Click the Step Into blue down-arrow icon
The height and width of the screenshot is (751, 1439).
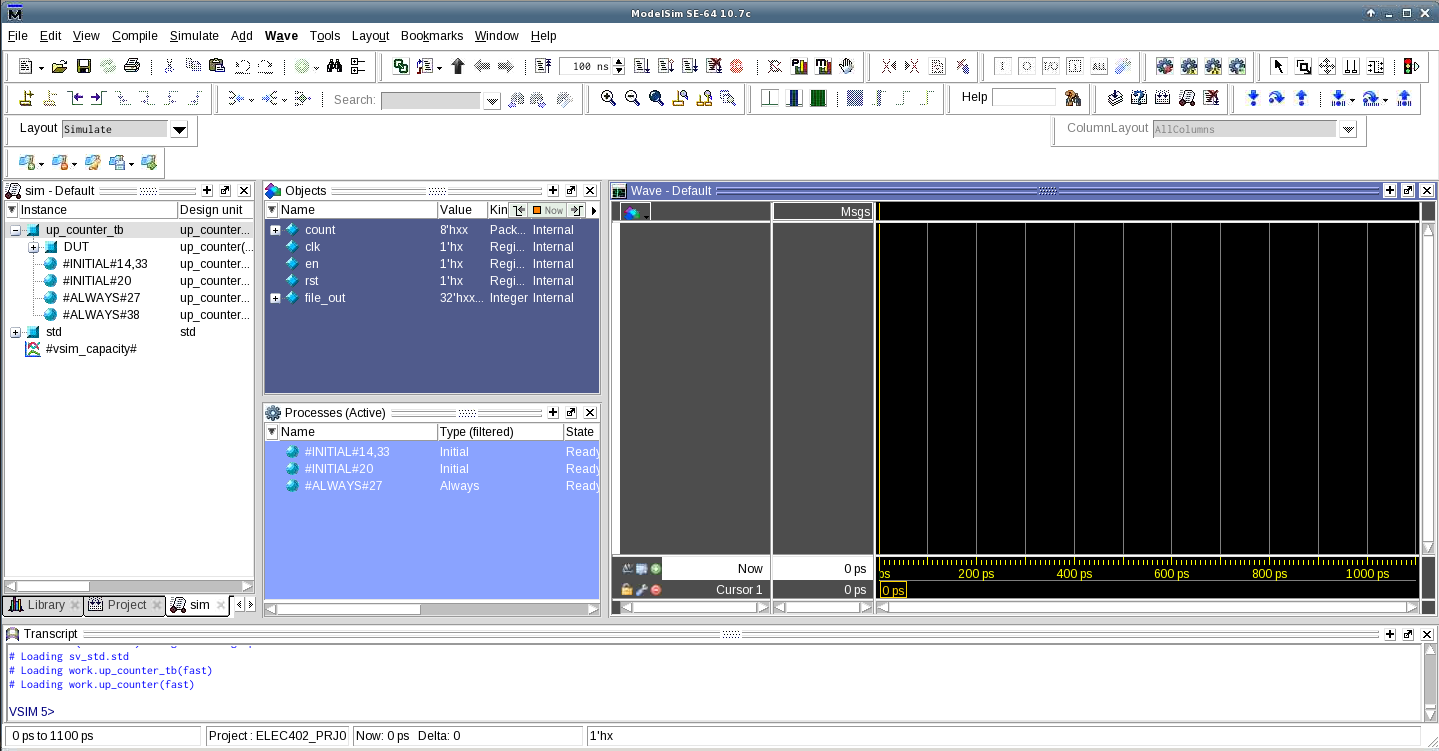point(1253,98)
